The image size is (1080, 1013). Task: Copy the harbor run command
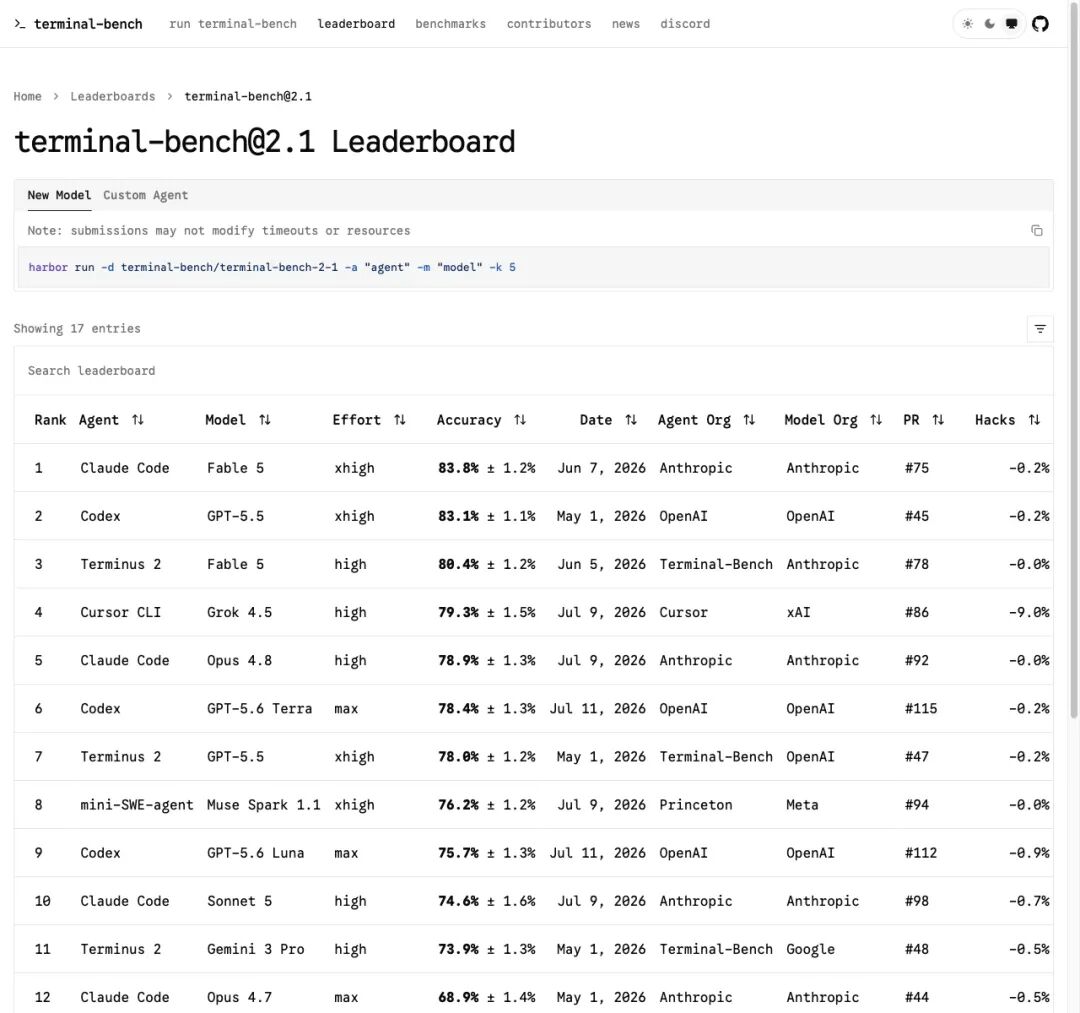point(1037,231)
